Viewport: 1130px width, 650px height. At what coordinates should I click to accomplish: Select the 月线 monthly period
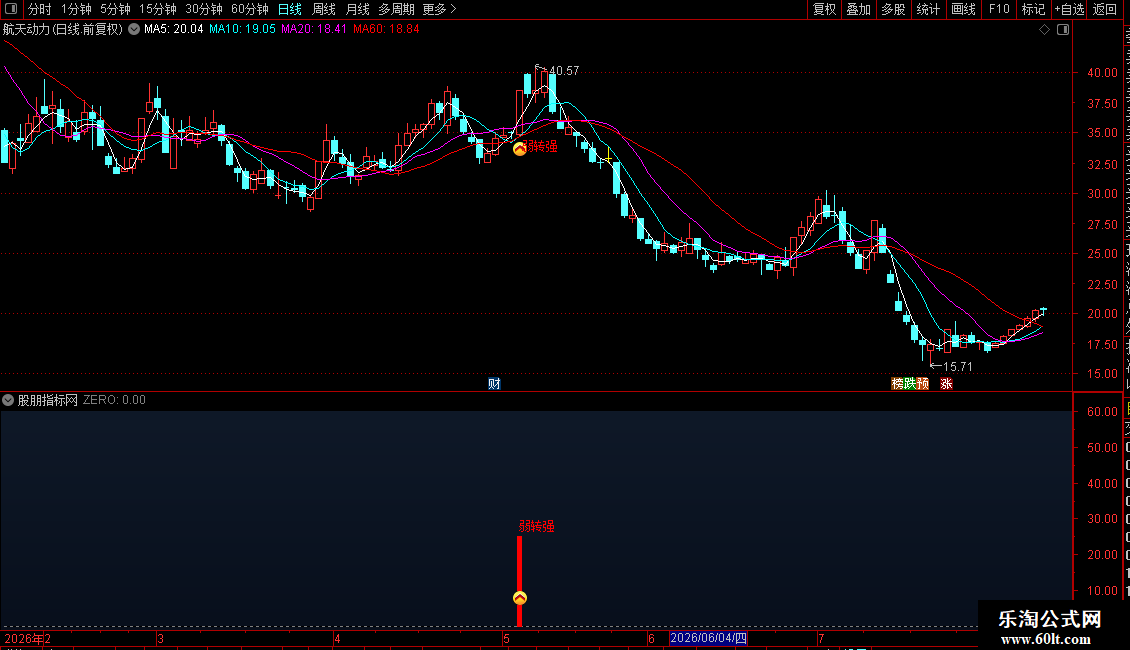click(357, 9)
